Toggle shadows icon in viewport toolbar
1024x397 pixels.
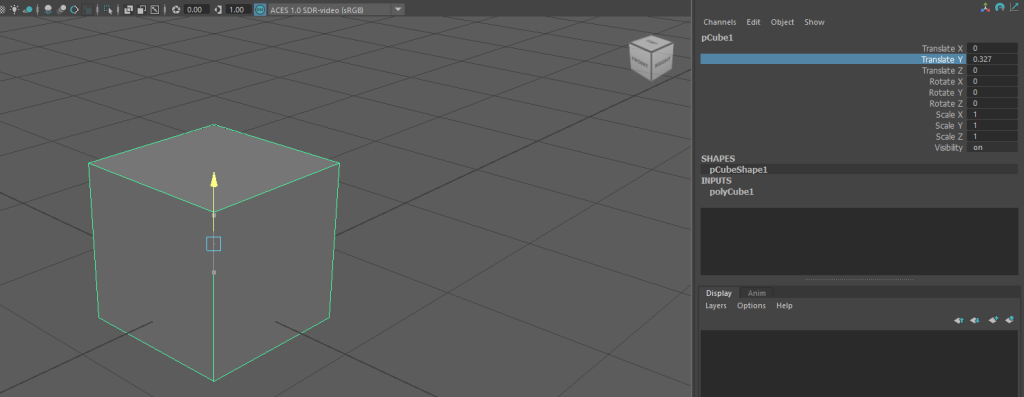pos(28,10)
